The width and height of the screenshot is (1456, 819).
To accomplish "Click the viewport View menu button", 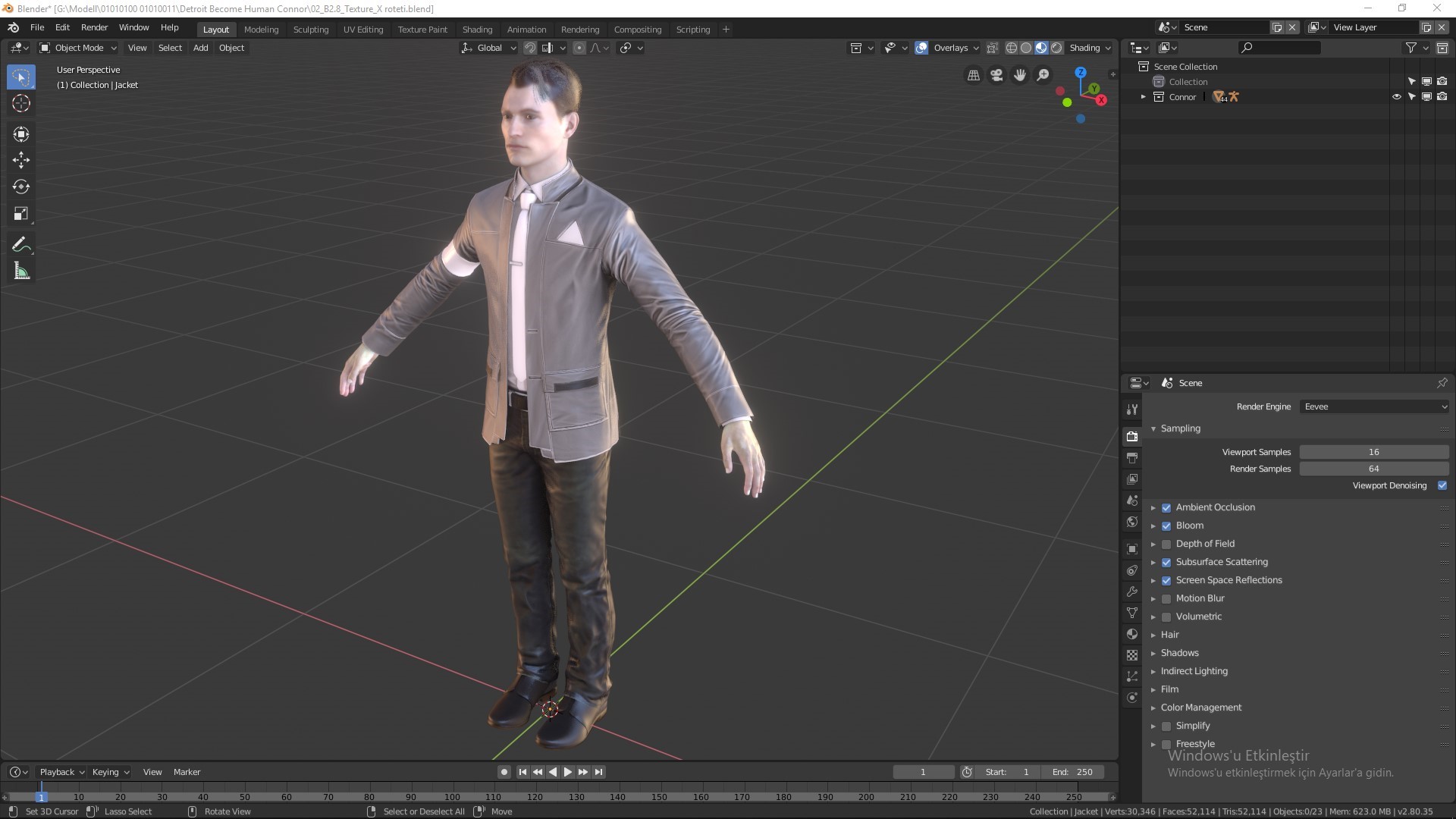I will pos(137,48).
